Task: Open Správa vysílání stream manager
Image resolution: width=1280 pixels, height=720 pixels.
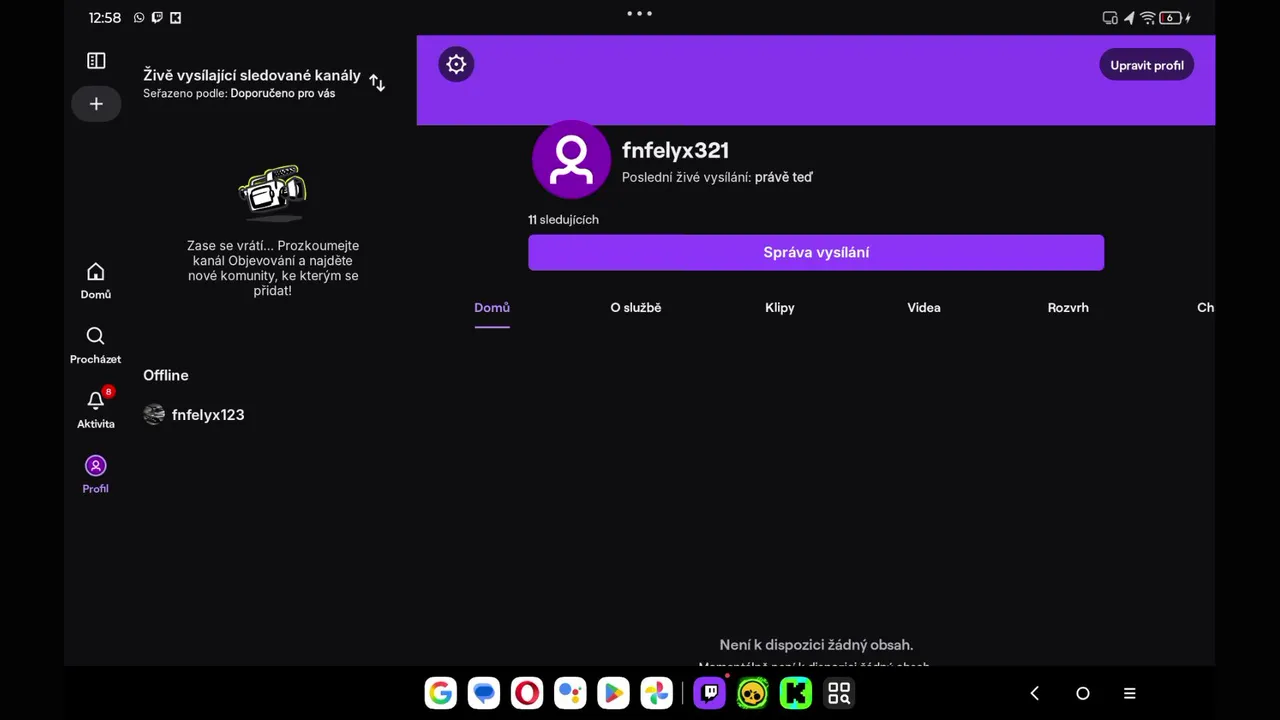Action: pyautogui.click(x=816, y=253)
